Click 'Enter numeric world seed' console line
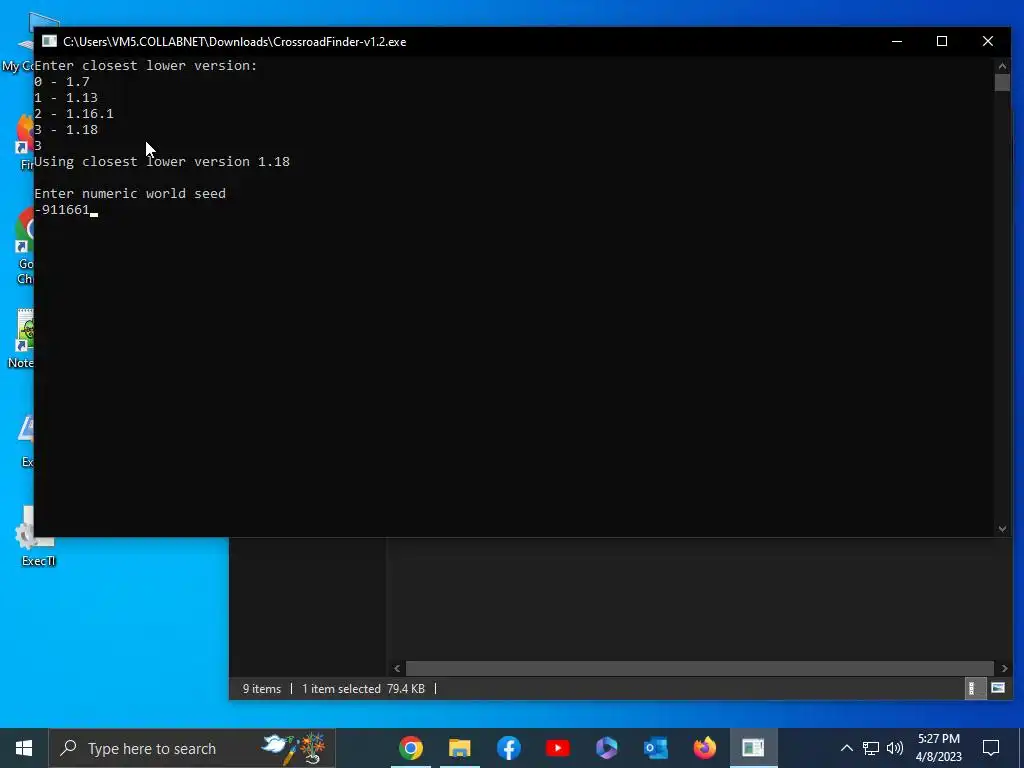 pyautogui.click(x=130, y=193)
